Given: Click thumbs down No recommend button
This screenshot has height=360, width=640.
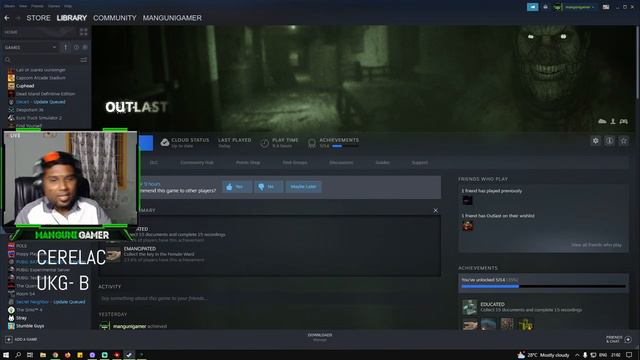Looking at the screenshot, I should [x=268, y=187].
